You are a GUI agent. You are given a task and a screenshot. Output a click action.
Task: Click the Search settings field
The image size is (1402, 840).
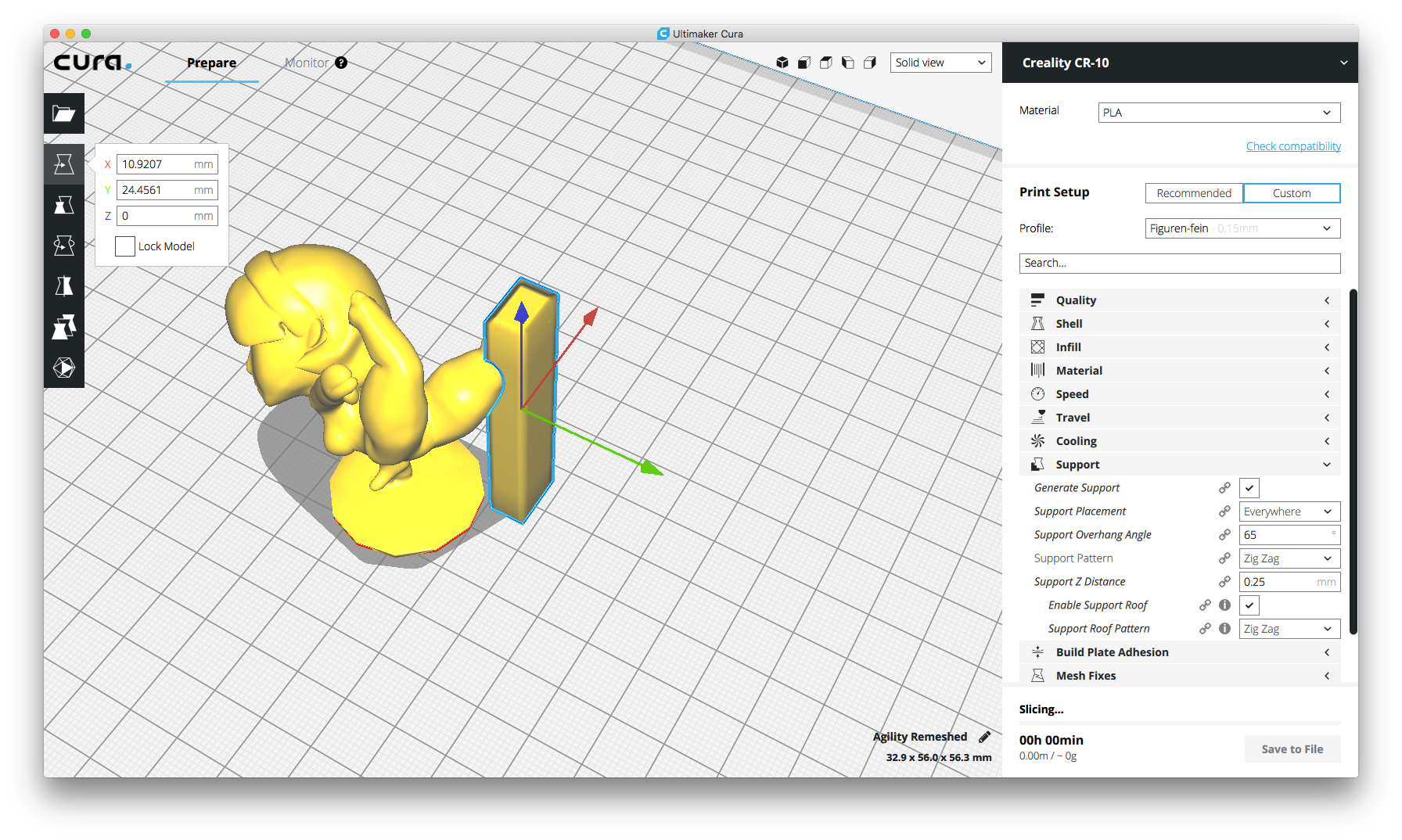pos(1179,263)
